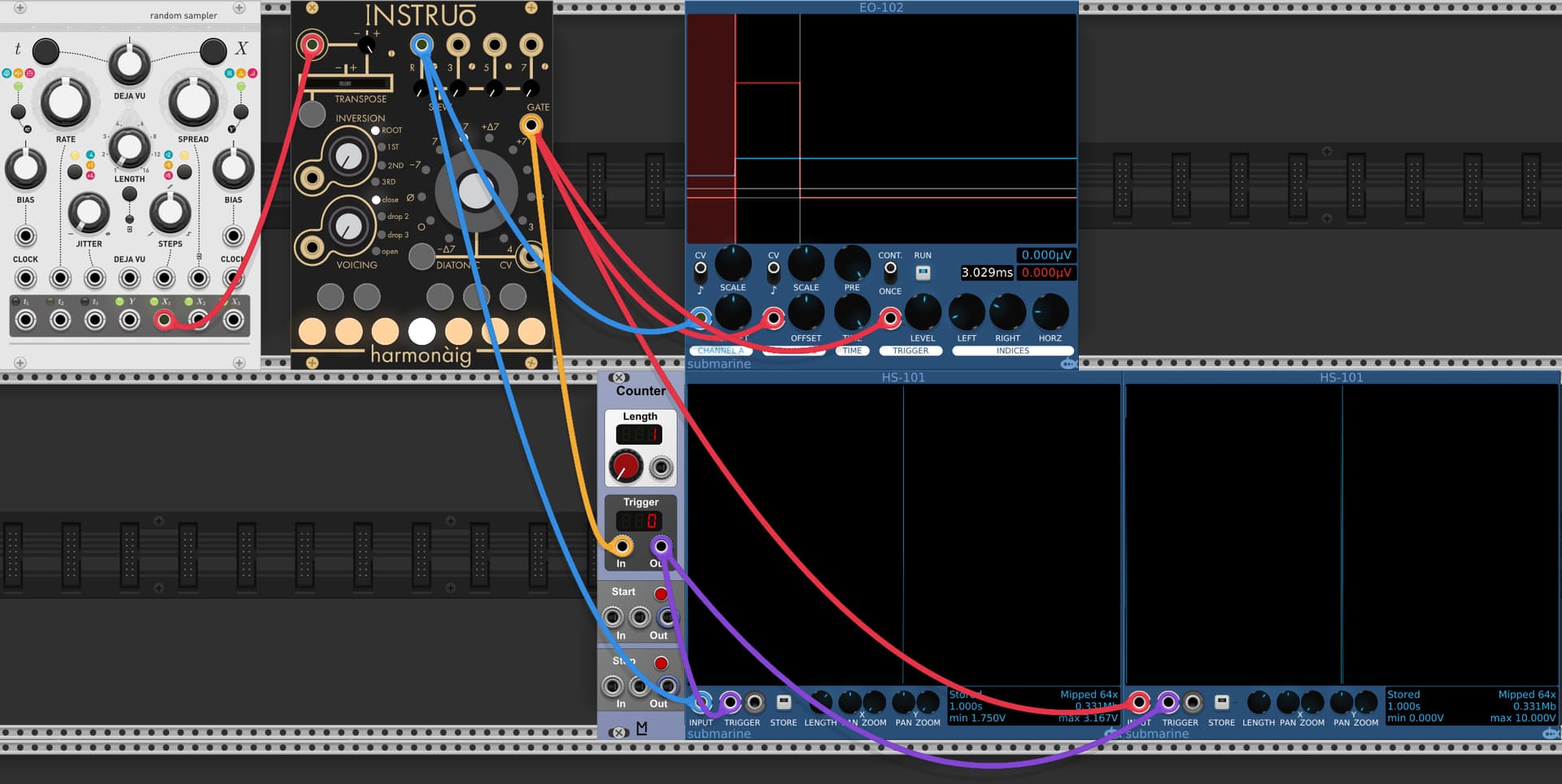The image size is (1562, 784).
Task: Toggle the X section button on random sampler
Action: click(213, 51)
